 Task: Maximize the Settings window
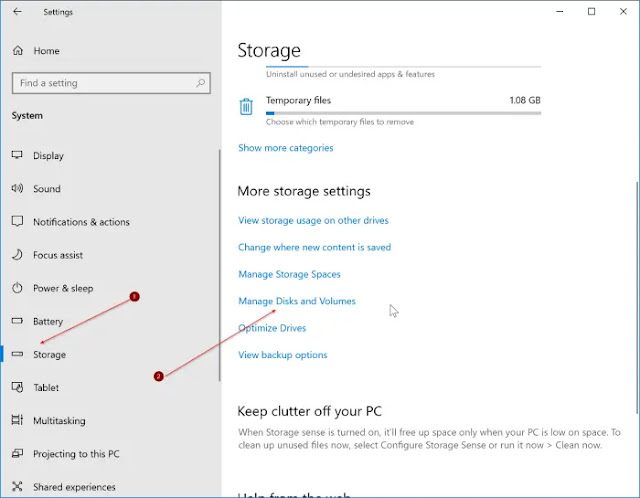click(591, 11)
